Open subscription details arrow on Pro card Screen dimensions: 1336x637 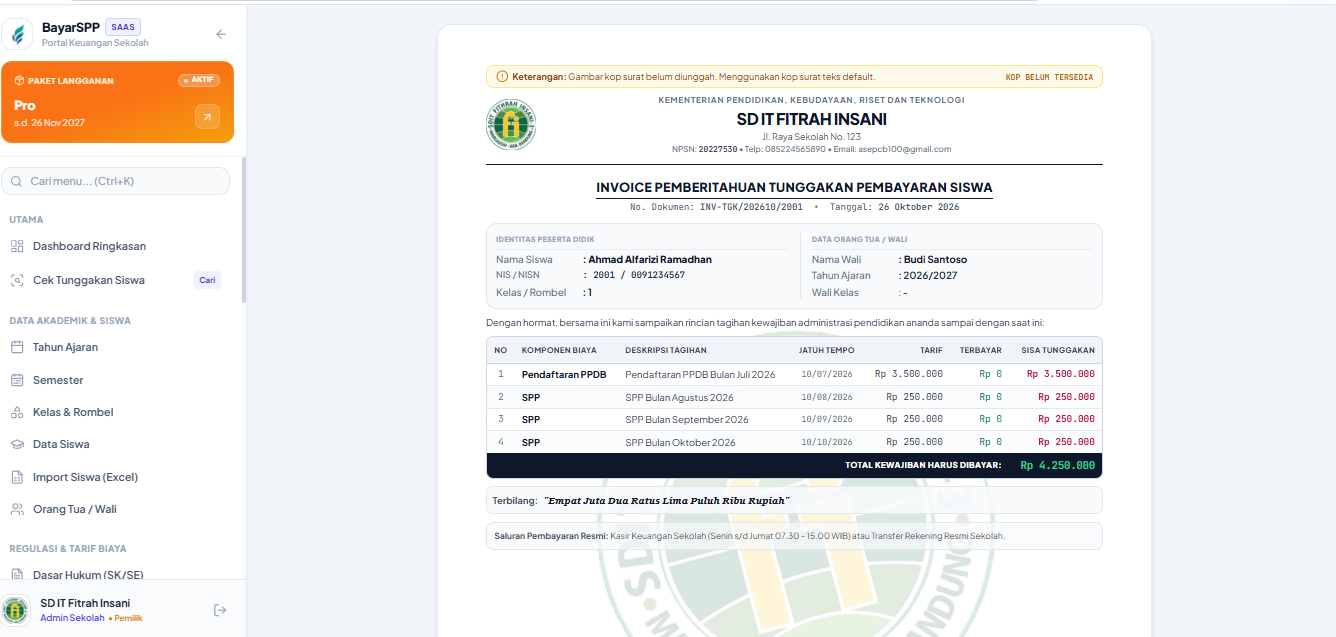pos(207,117)
